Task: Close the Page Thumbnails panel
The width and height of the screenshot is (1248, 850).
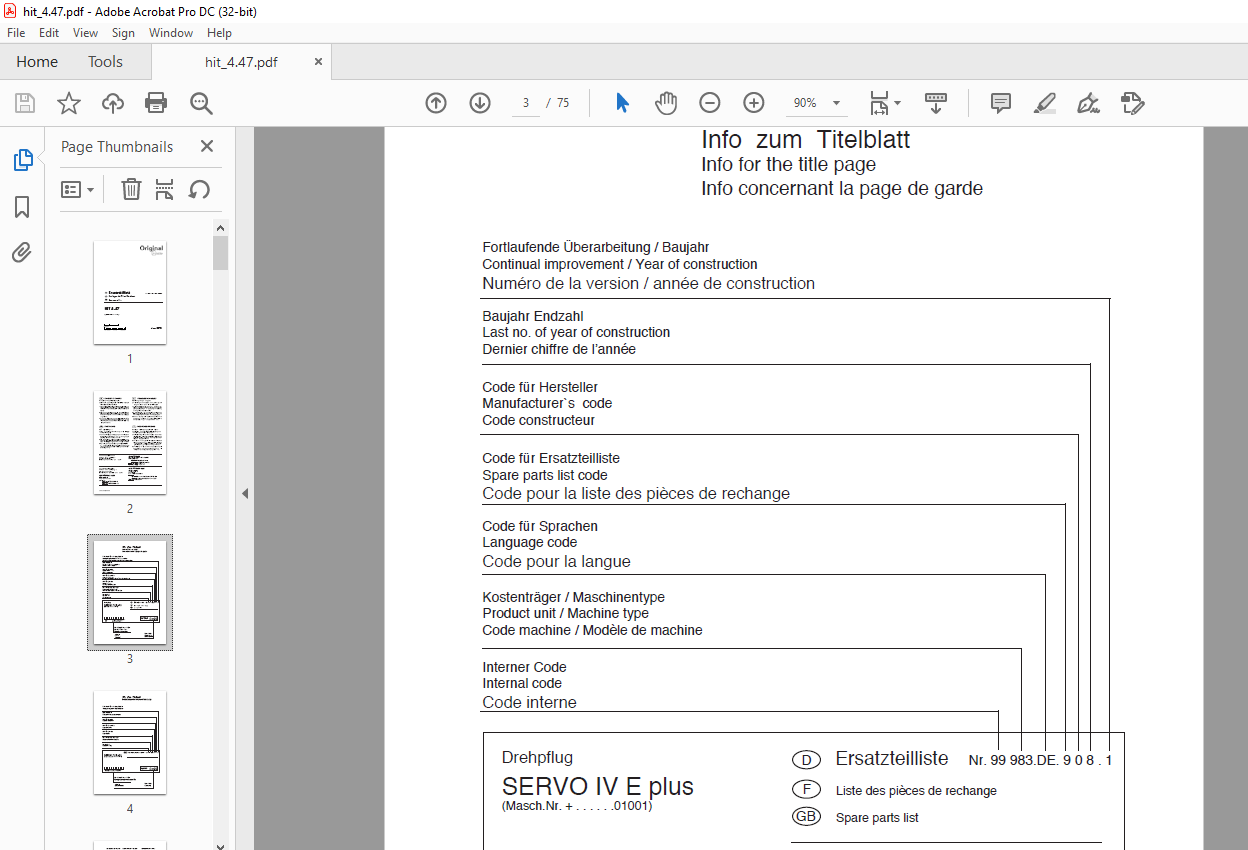Action: [207, 146]
